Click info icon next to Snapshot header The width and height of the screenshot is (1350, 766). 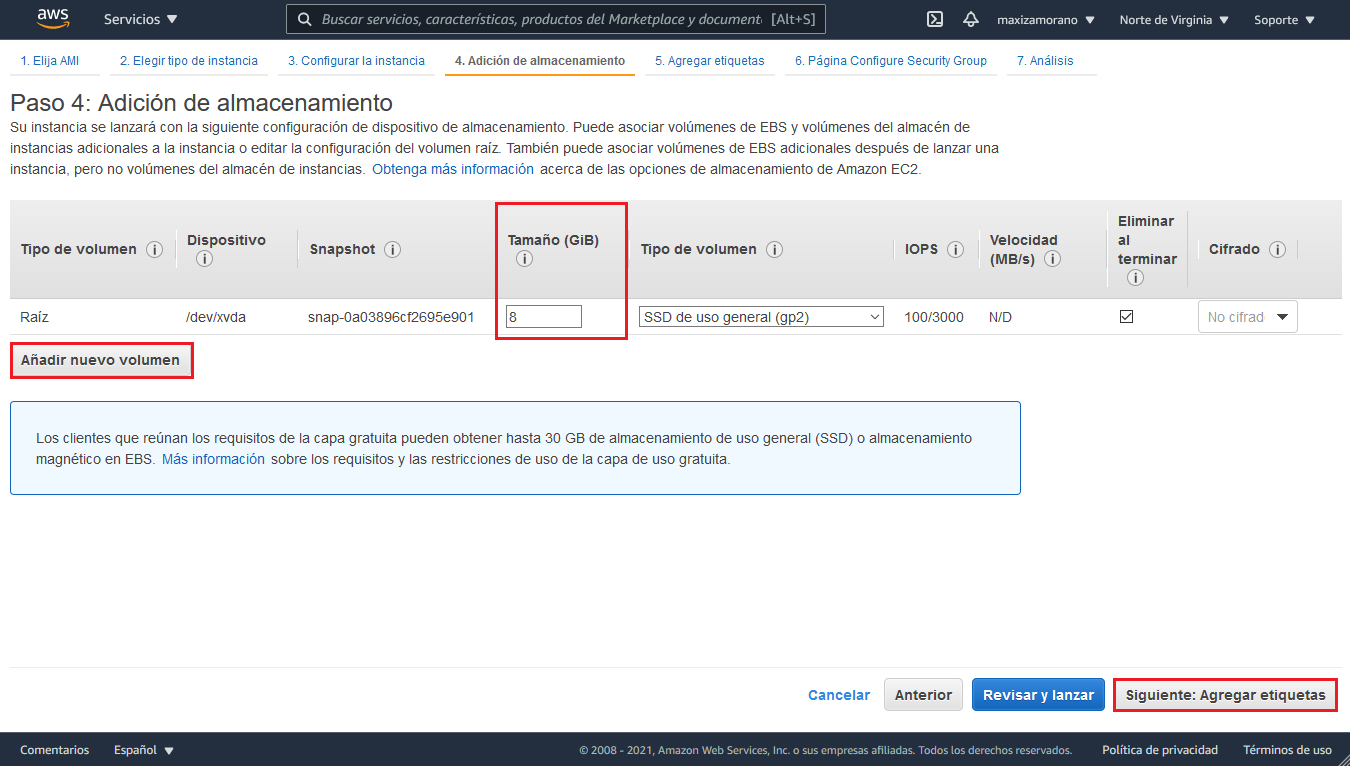click(x=392, y=249)
